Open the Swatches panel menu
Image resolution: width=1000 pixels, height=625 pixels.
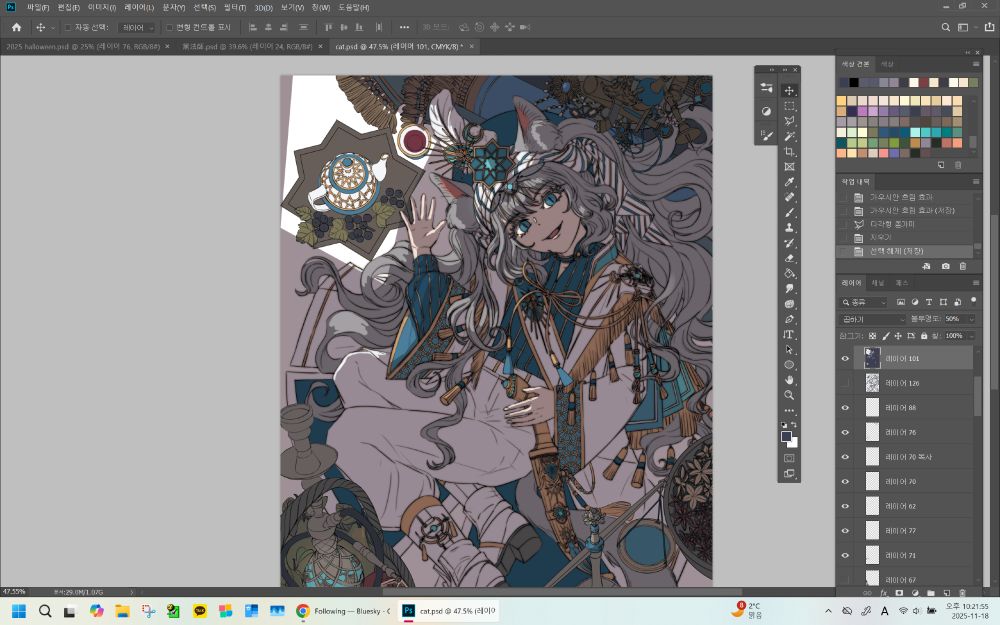(975, 64)
